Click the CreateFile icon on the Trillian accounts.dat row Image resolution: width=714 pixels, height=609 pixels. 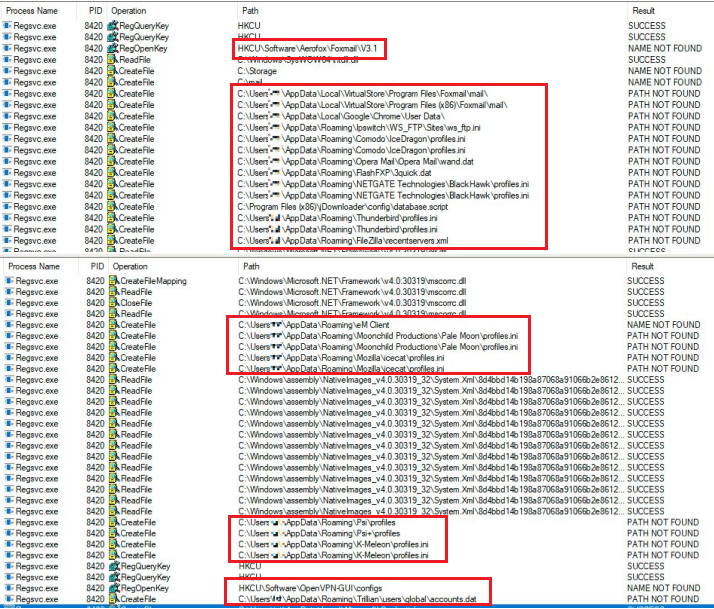pos(114,599)
